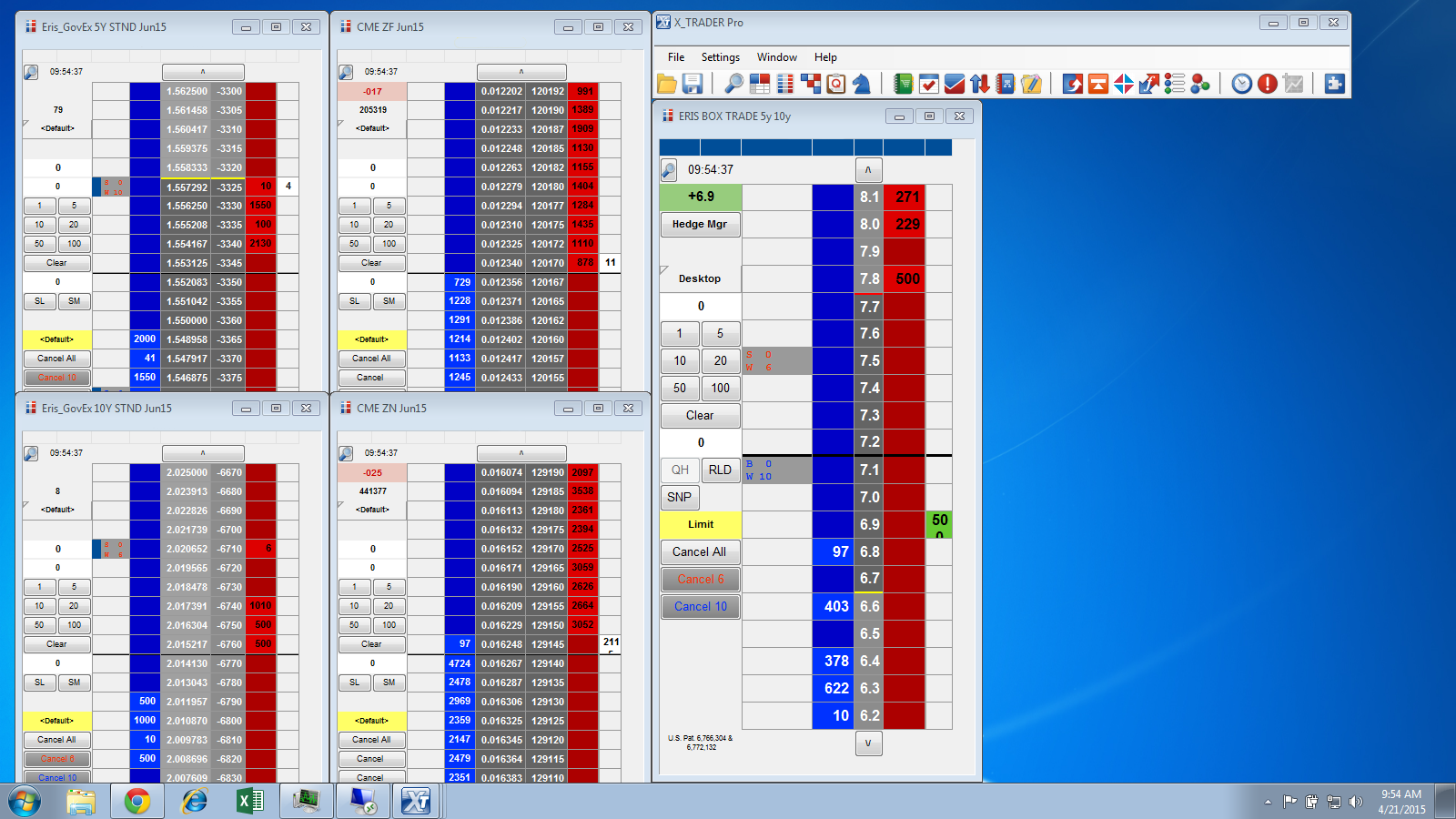
Task: Click red ask cell 500 at price 7.8
Action: click(x=904, y=279)
